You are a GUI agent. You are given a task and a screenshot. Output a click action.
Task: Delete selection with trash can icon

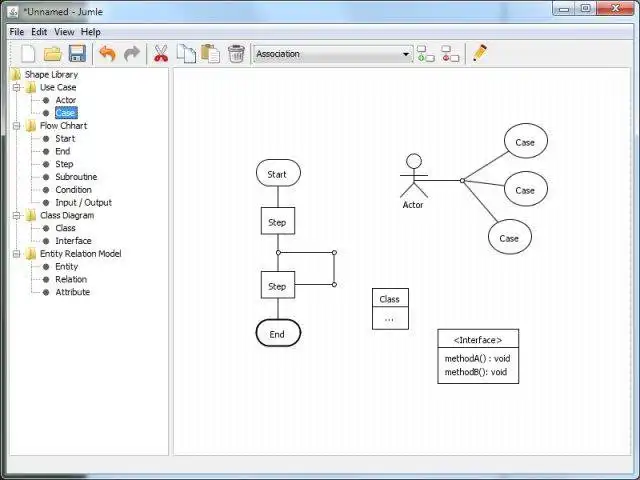point(236,53)
